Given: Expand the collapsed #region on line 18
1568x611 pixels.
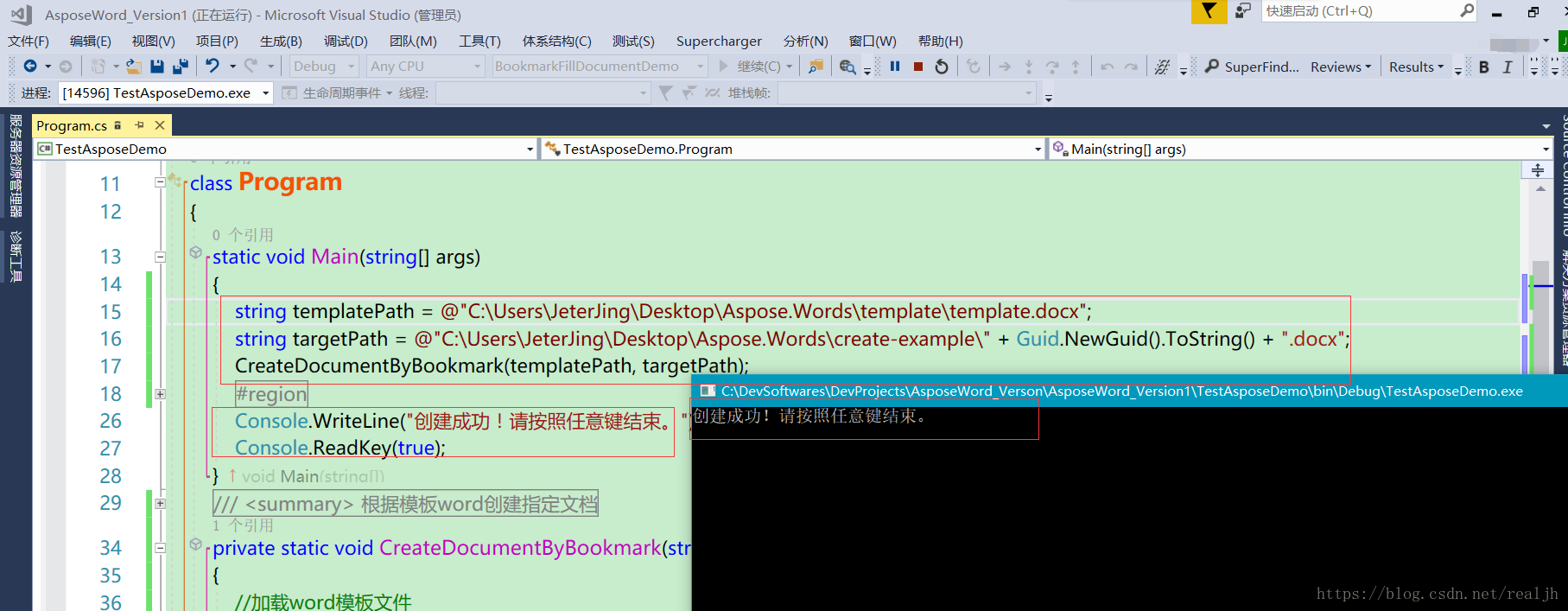Looking at the screenshot, I should 160,394.
